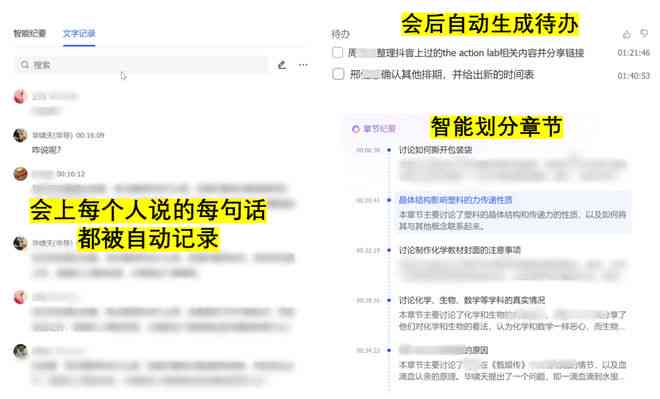Screen dimensions: 660x399
Task: Click the 章节纪要 heading label
Action: pyautogui.click(x=379, y=128)
